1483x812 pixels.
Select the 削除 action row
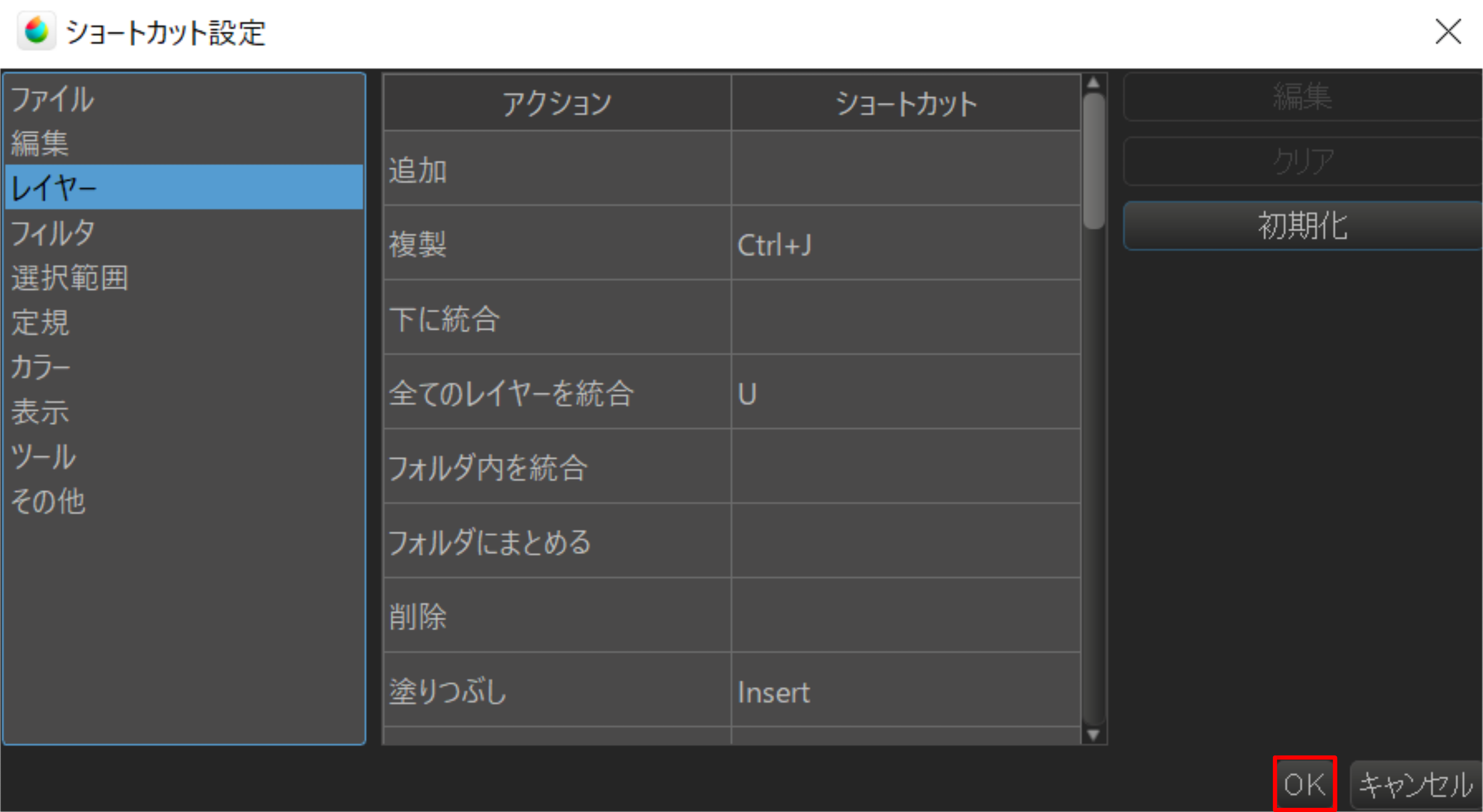732,615
